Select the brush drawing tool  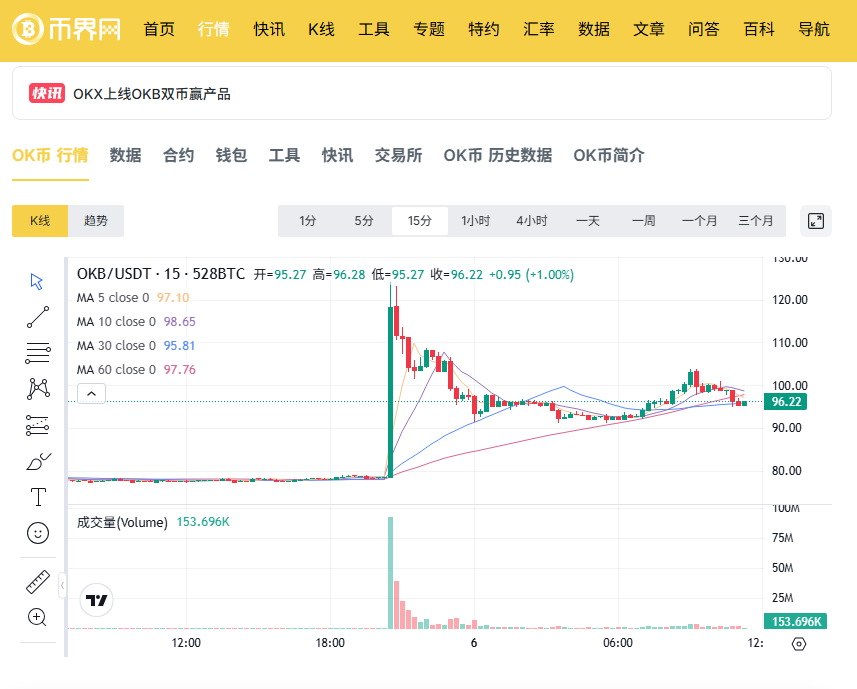pos(38,462)
